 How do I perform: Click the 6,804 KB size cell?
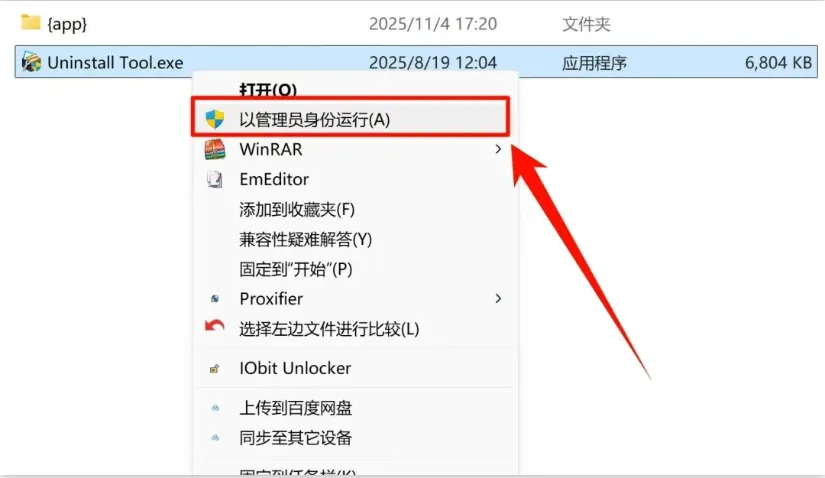pos(778,63)
